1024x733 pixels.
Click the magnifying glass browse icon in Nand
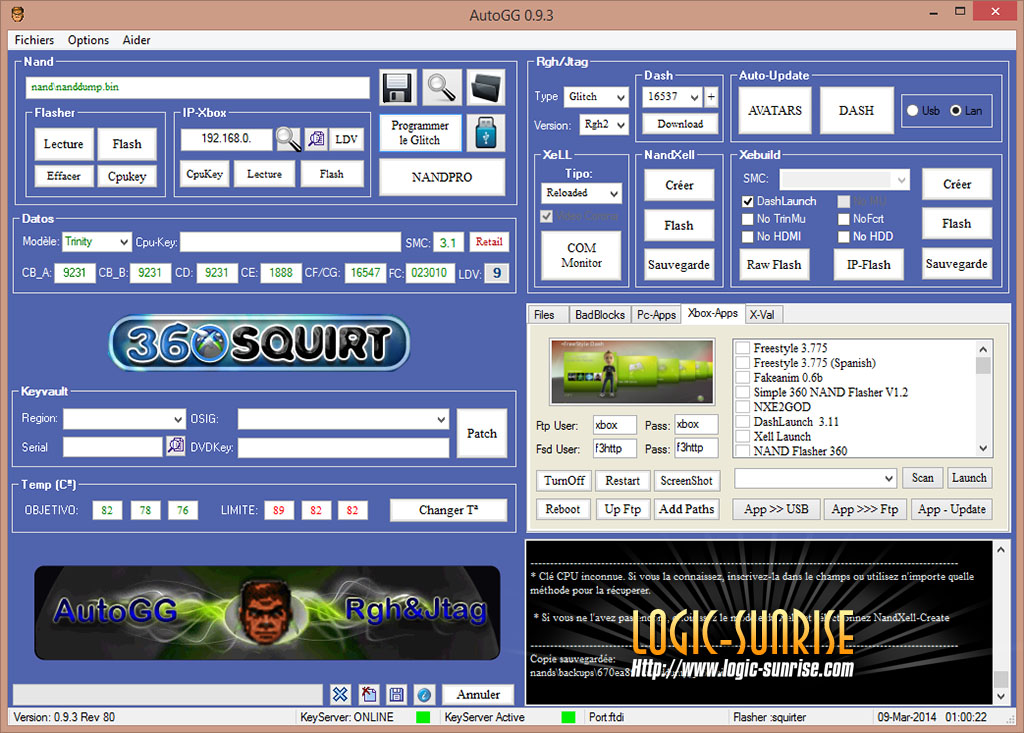point(441,88)
